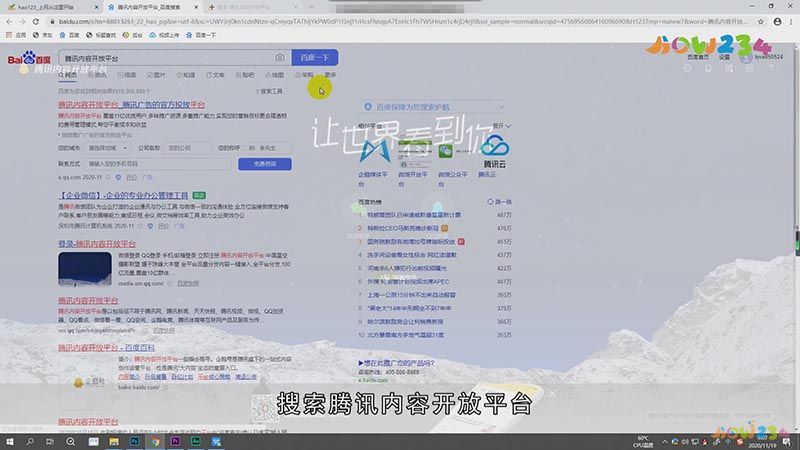800x450 pixels.
Task: Show hidden system tray icons chevron
Action: coord(665,442)
